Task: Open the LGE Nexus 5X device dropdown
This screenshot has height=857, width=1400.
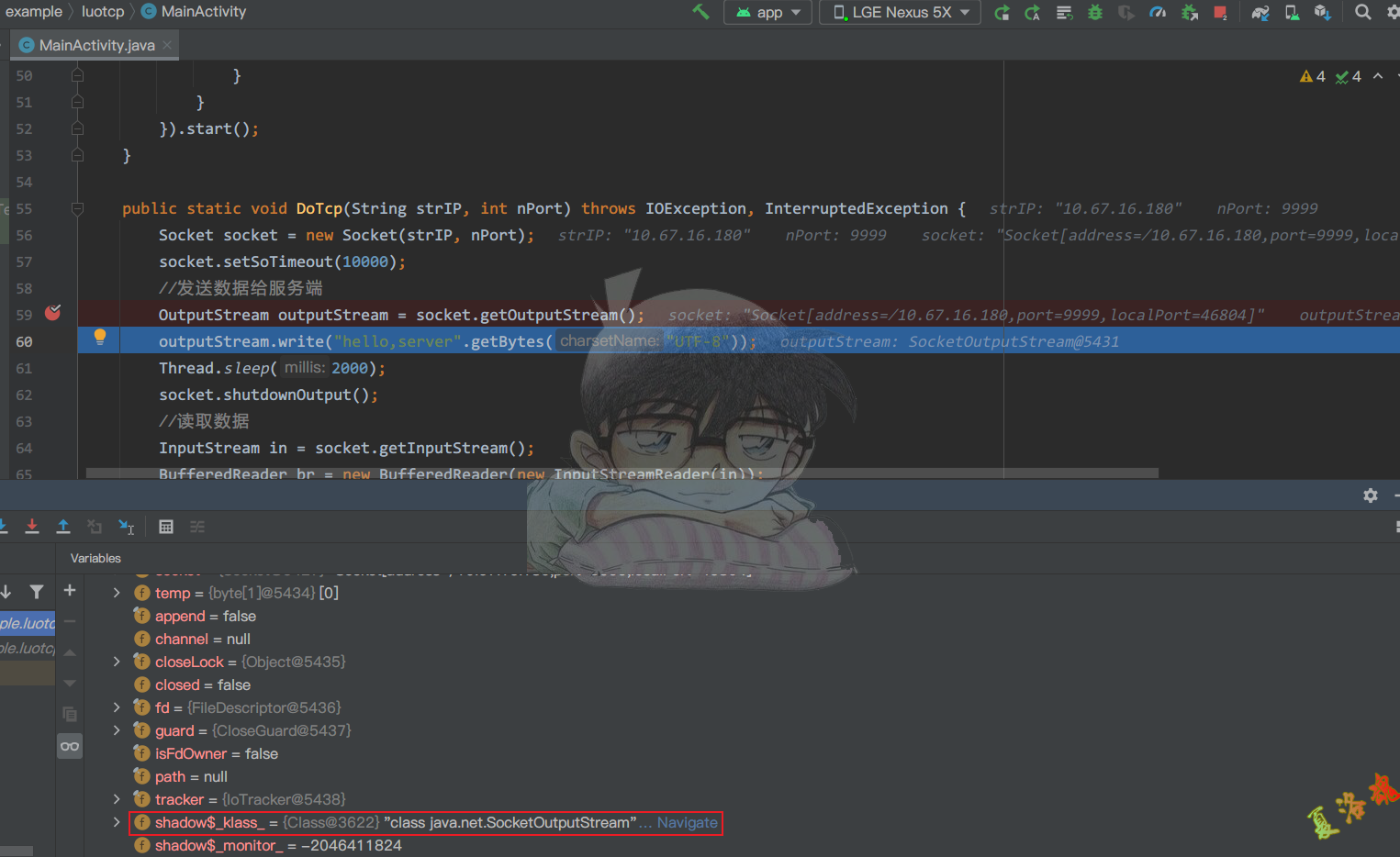Action: (899, 12)
